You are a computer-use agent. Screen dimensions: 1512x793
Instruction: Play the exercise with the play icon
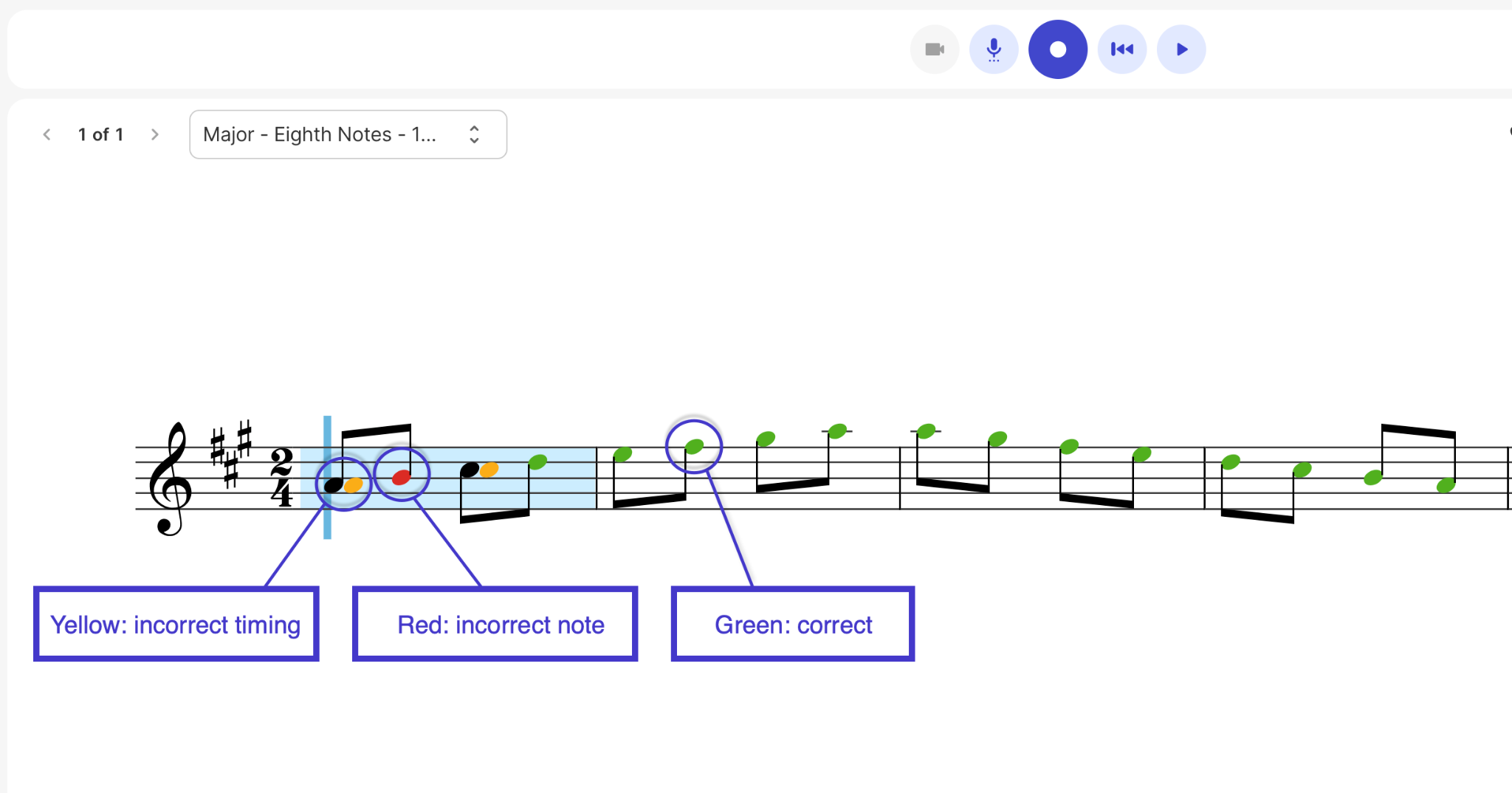(1181, 49)
